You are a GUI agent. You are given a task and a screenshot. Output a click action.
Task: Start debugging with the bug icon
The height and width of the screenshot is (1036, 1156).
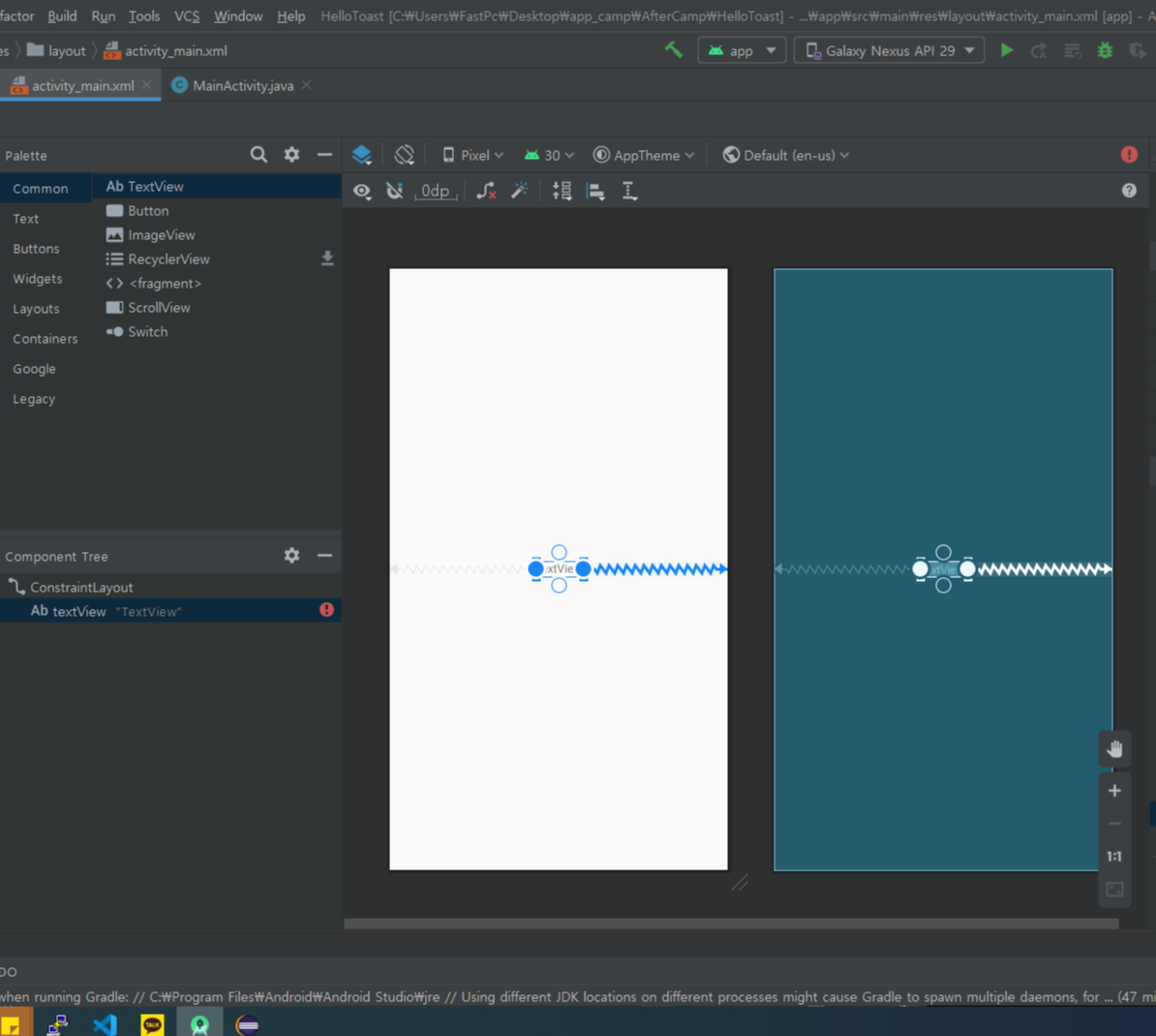click(x=1105, y=50)
